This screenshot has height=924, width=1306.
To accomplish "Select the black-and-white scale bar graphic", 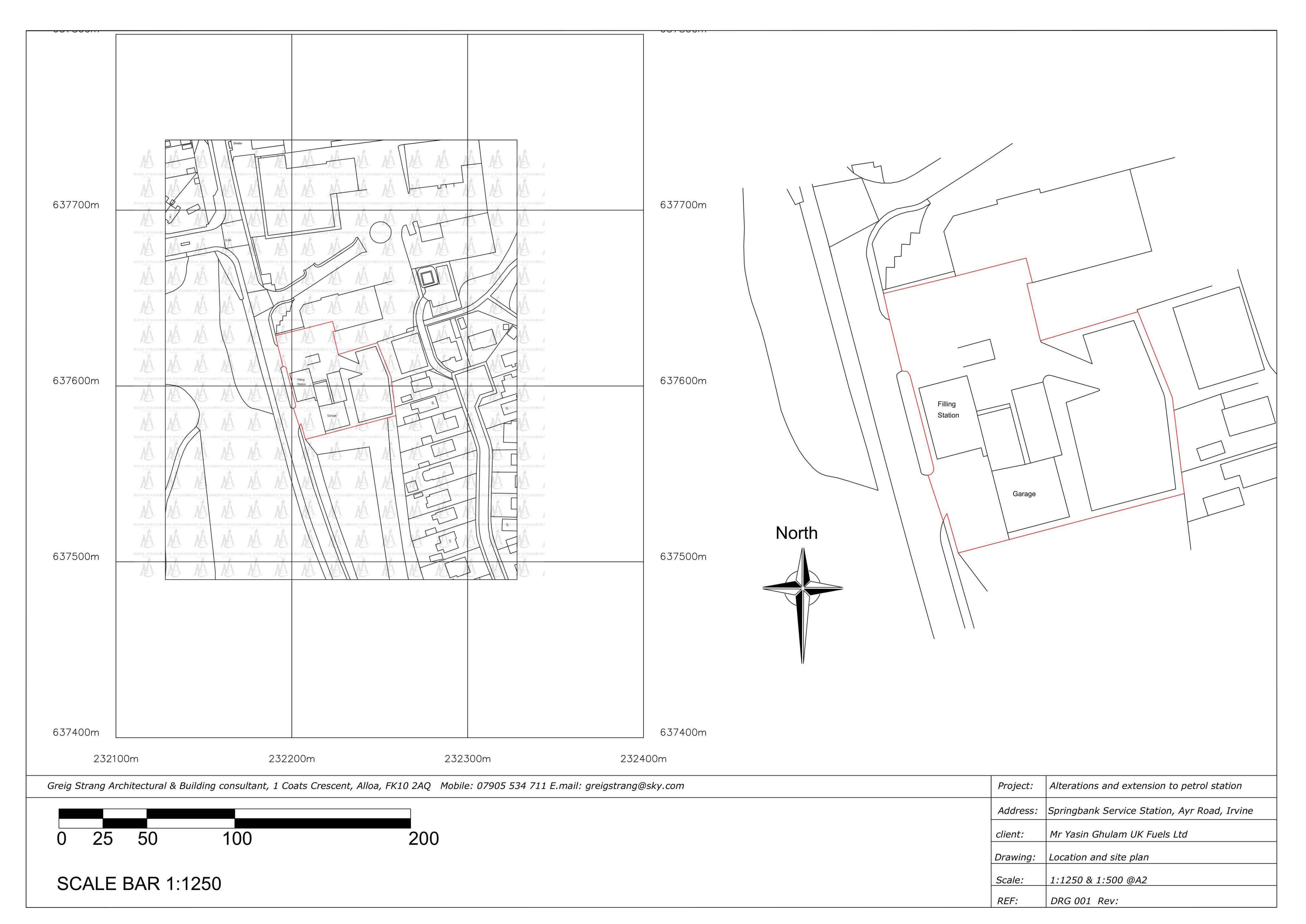I will click(x=234, y=818).
